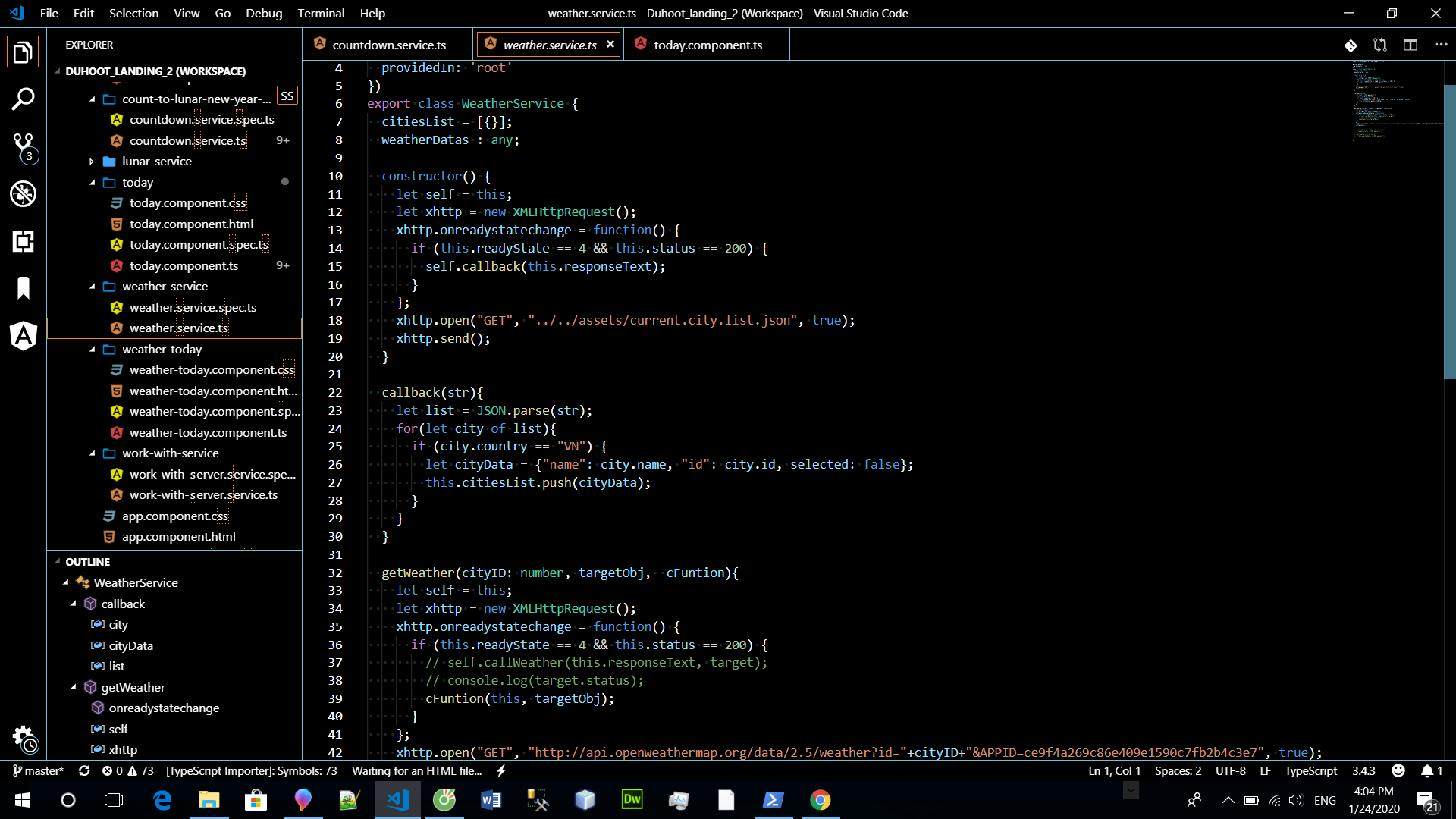The image size is (1456, 819).
Task: Switch to the today.component.ts tab
Action: tap(708, 45)
